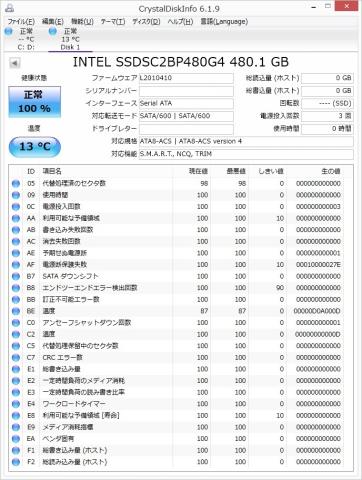Click the previous disk arrow button
The image size is (362, 480).
coord(14,63)
